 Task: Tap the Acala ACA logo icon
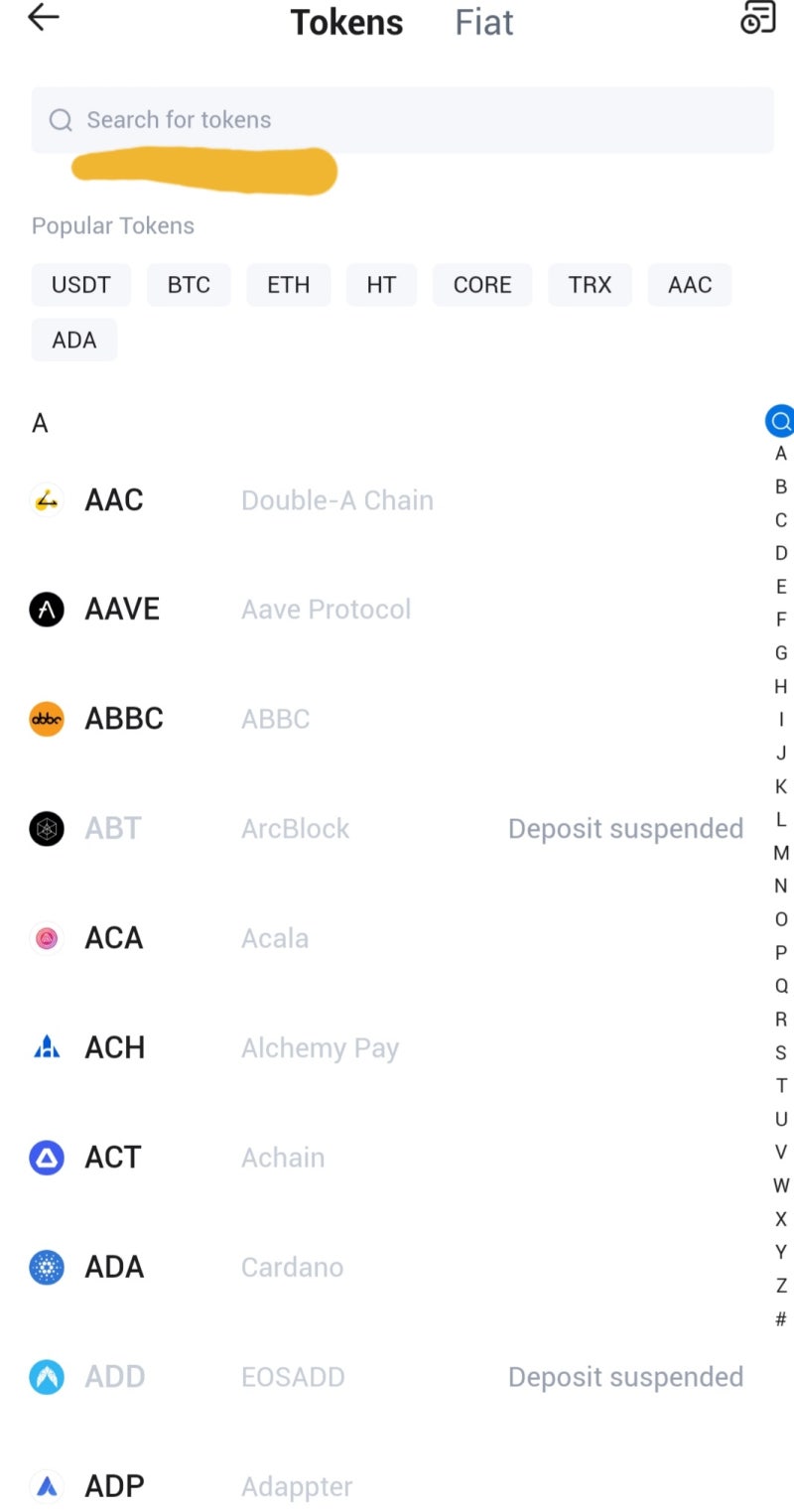click(47, 938)
